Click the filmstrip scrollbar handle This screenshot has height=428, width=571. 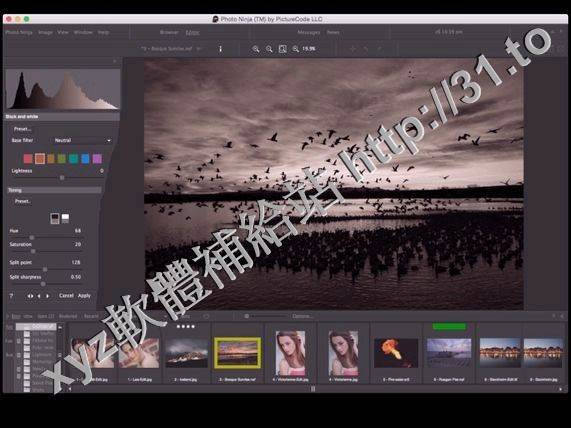click(x=313, y=389)
